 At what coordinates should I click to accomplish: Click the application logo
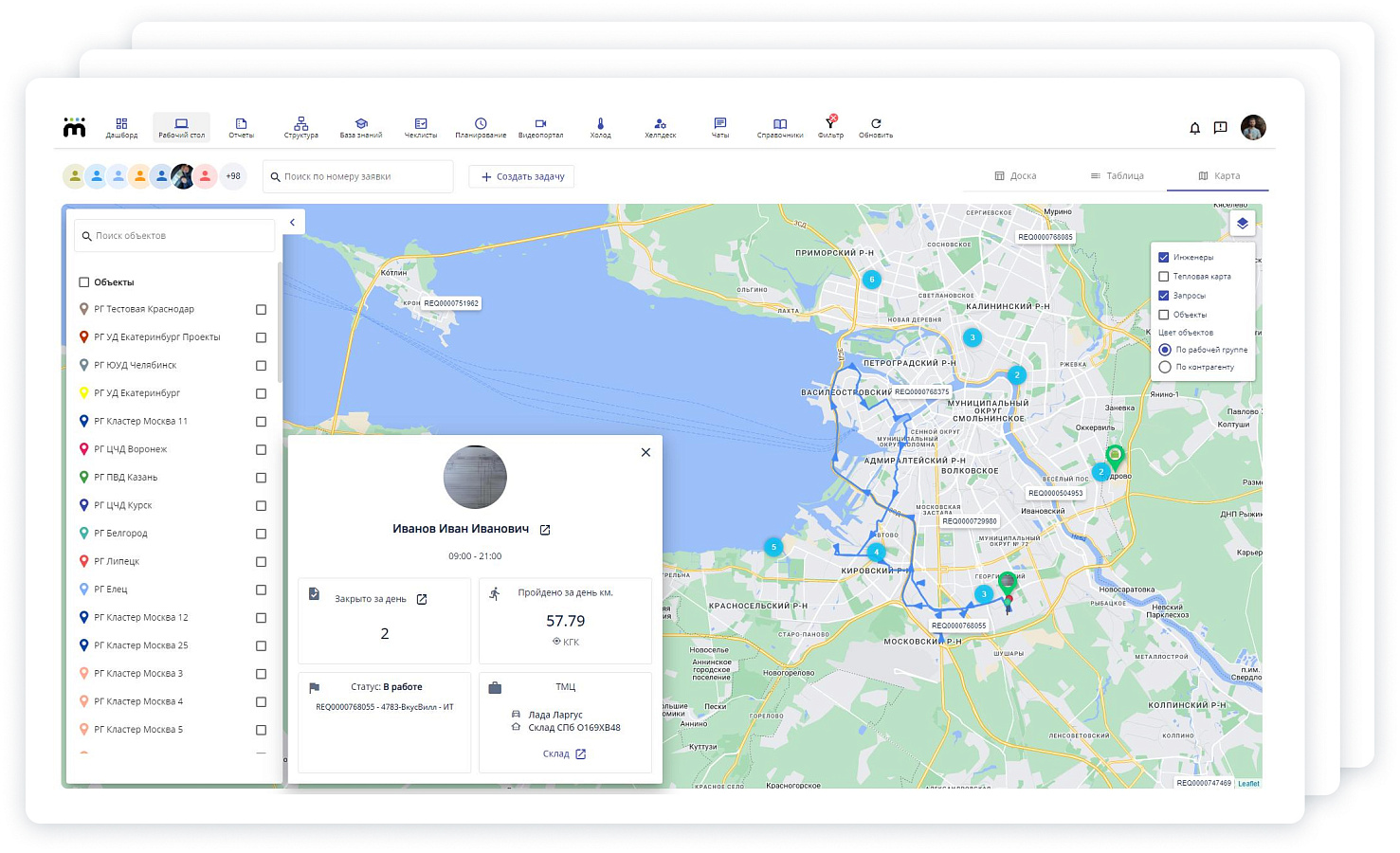pos(74,128)
